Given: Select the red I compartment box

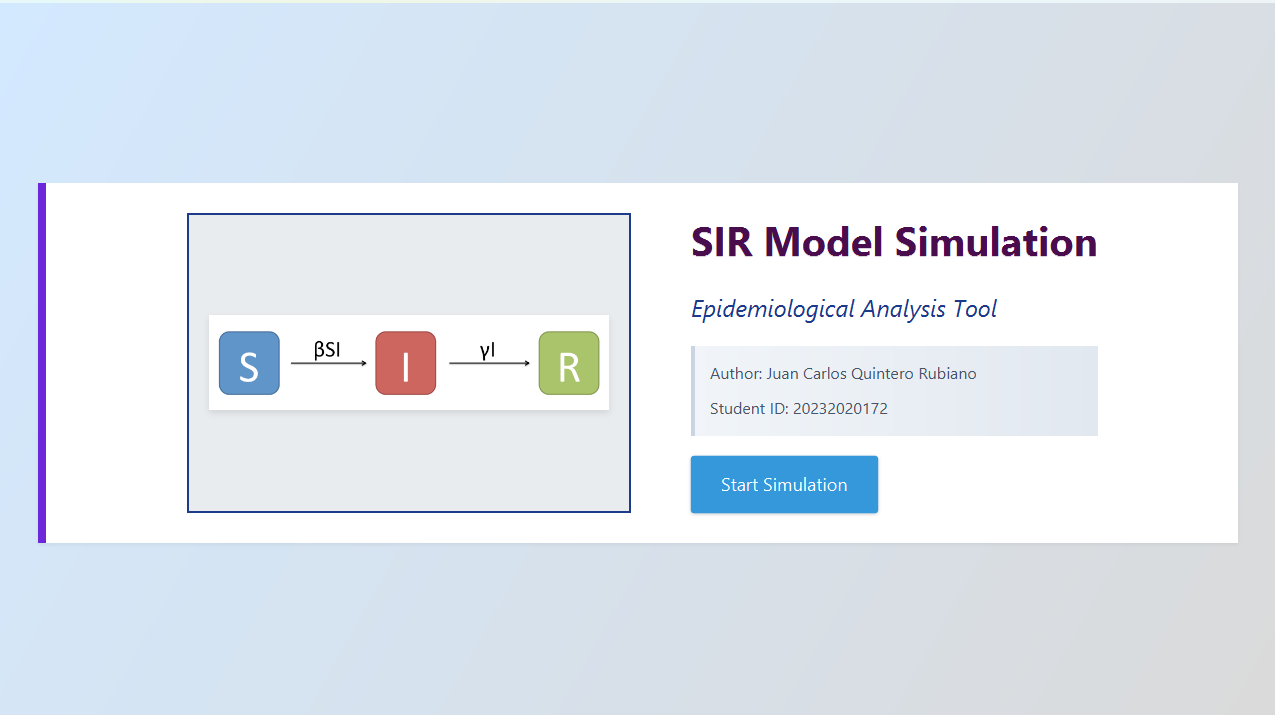Looking at the screenshot, I should (406, 363).
